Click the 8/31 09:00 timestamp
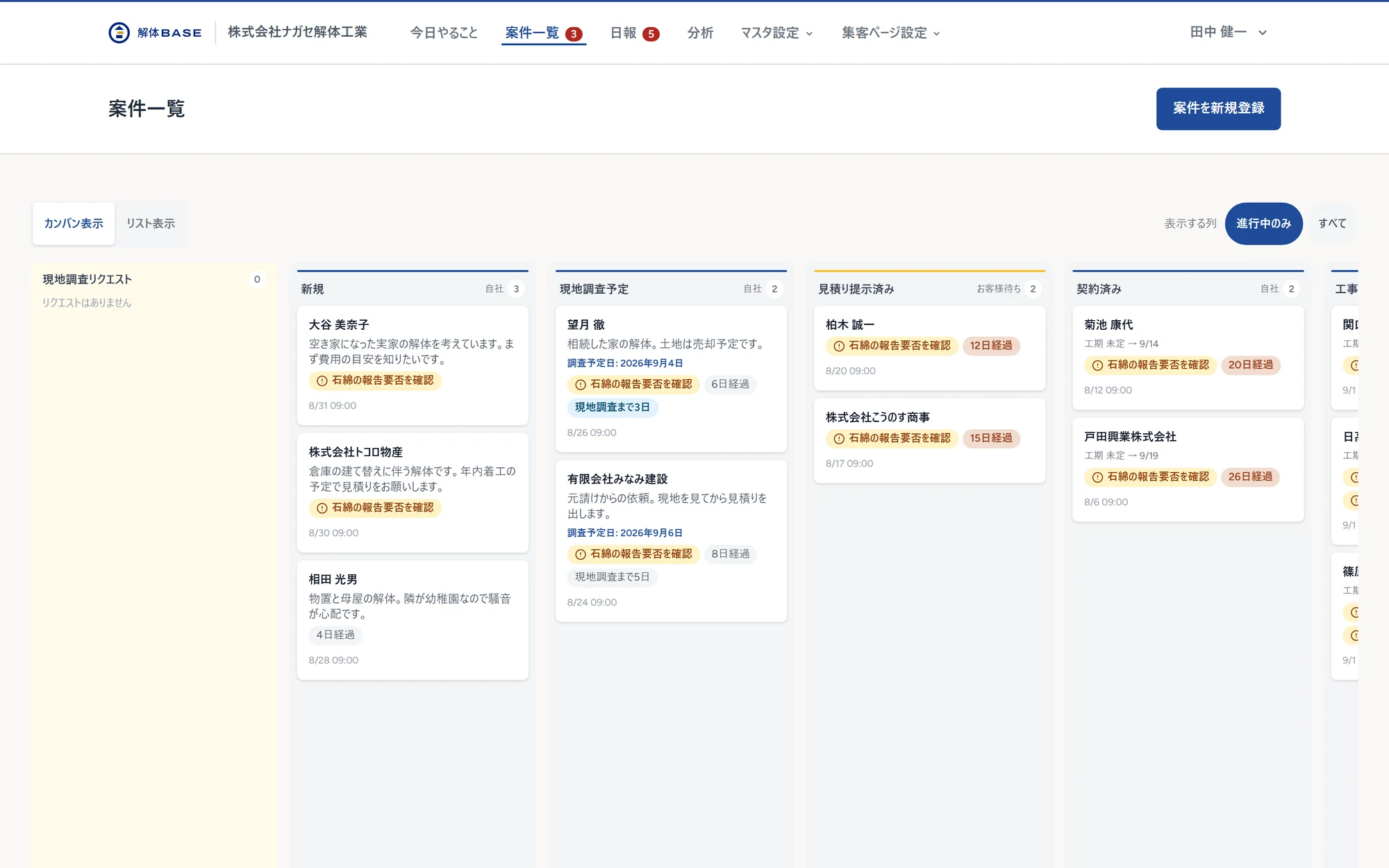 332,406
